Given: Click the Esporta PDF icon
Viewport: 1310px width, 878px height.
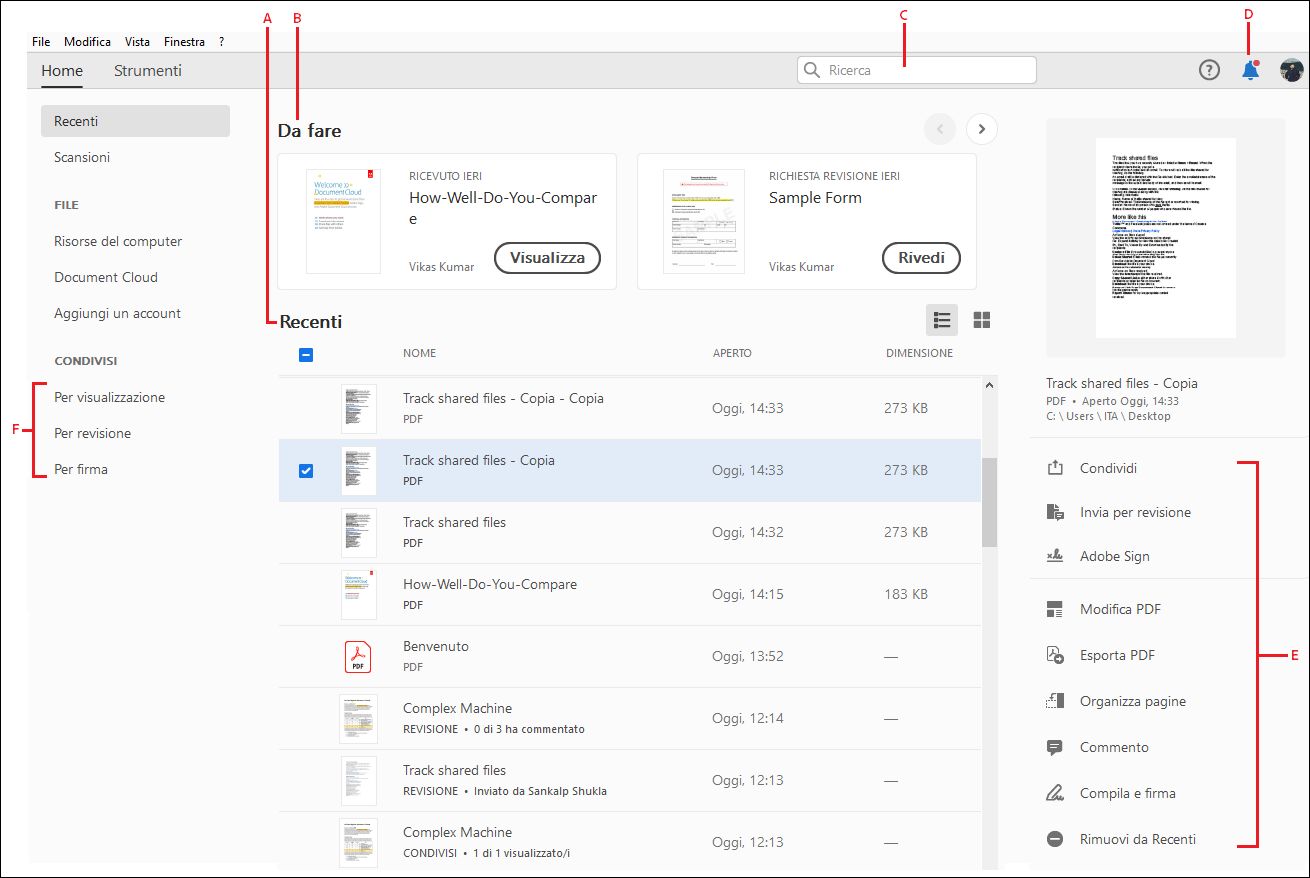Looking at the screenshot, I should click(x=1054, y=655).
